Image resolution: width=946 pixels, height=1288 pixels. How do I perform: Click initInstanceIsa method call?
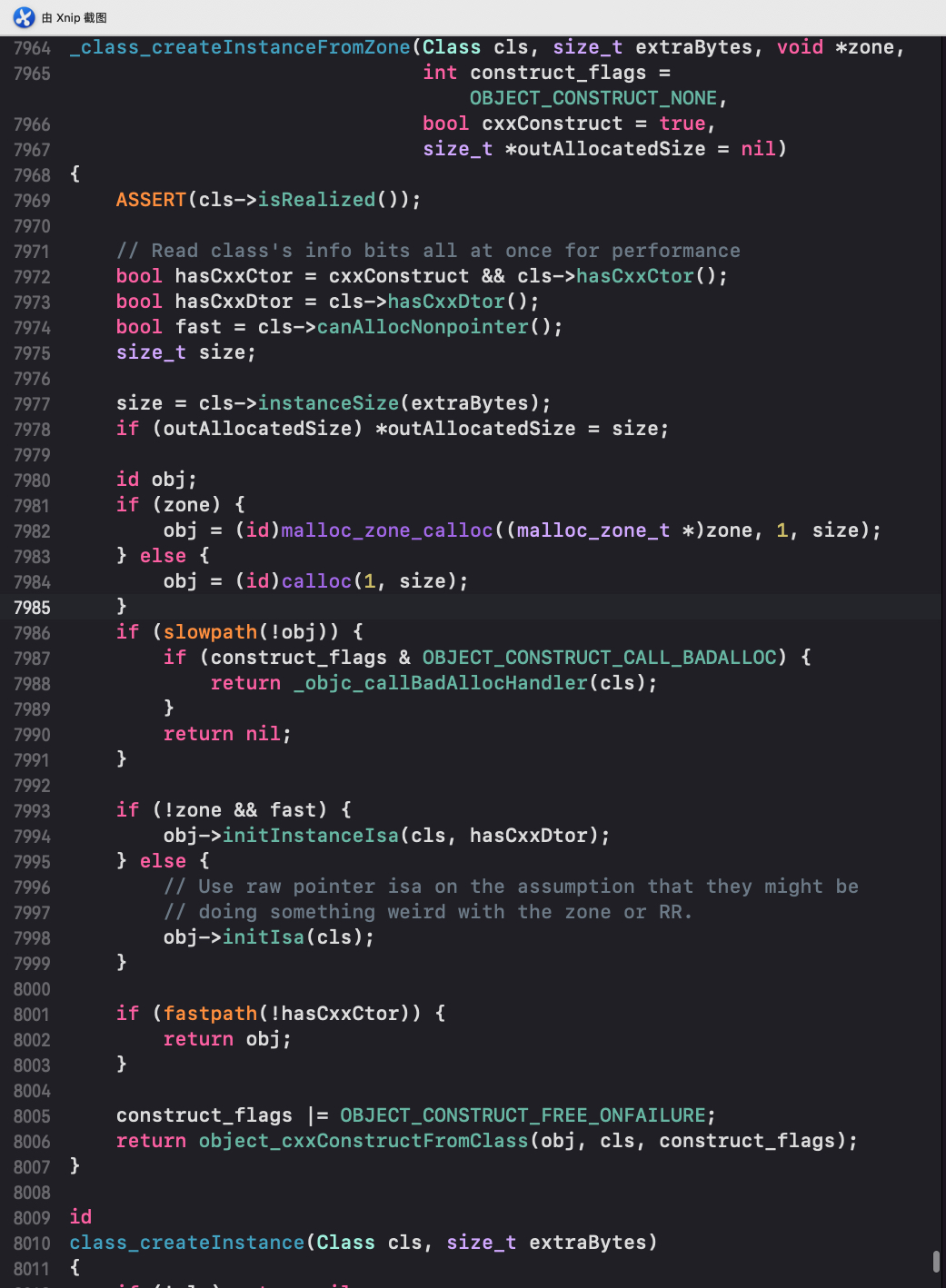coord(311,836)
